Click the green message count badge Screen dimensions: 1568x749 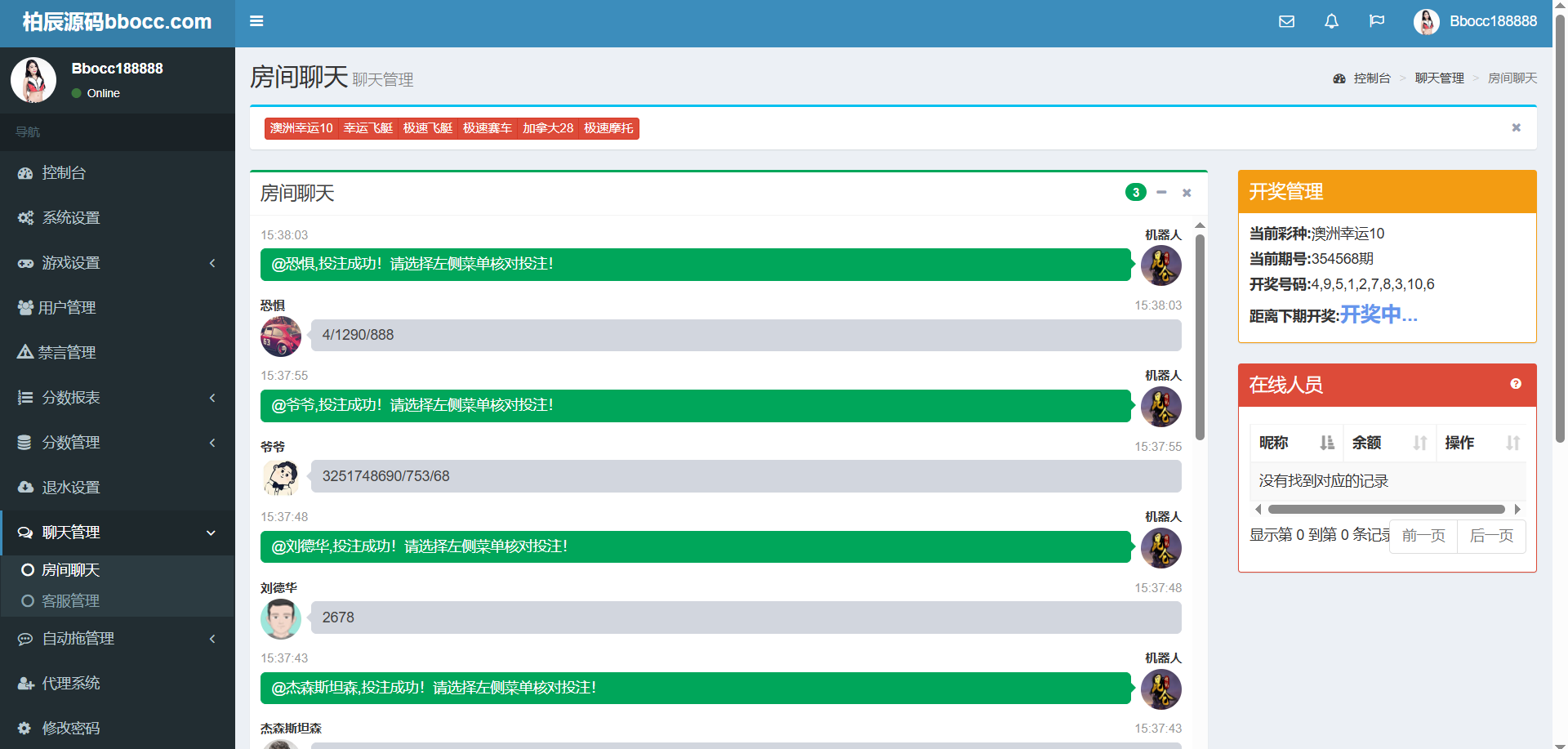tap(1135, 193)
